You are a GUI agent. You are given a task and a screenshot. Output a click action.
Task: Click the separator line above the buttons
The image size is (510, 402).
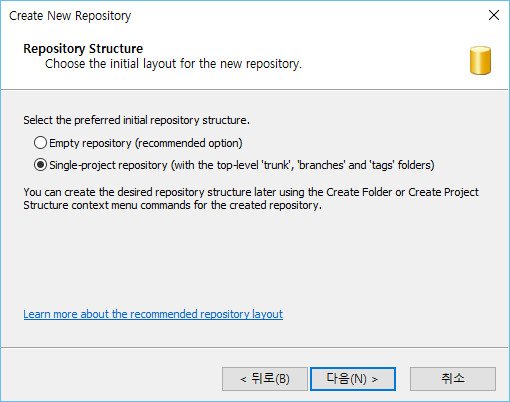pos(255,347)
